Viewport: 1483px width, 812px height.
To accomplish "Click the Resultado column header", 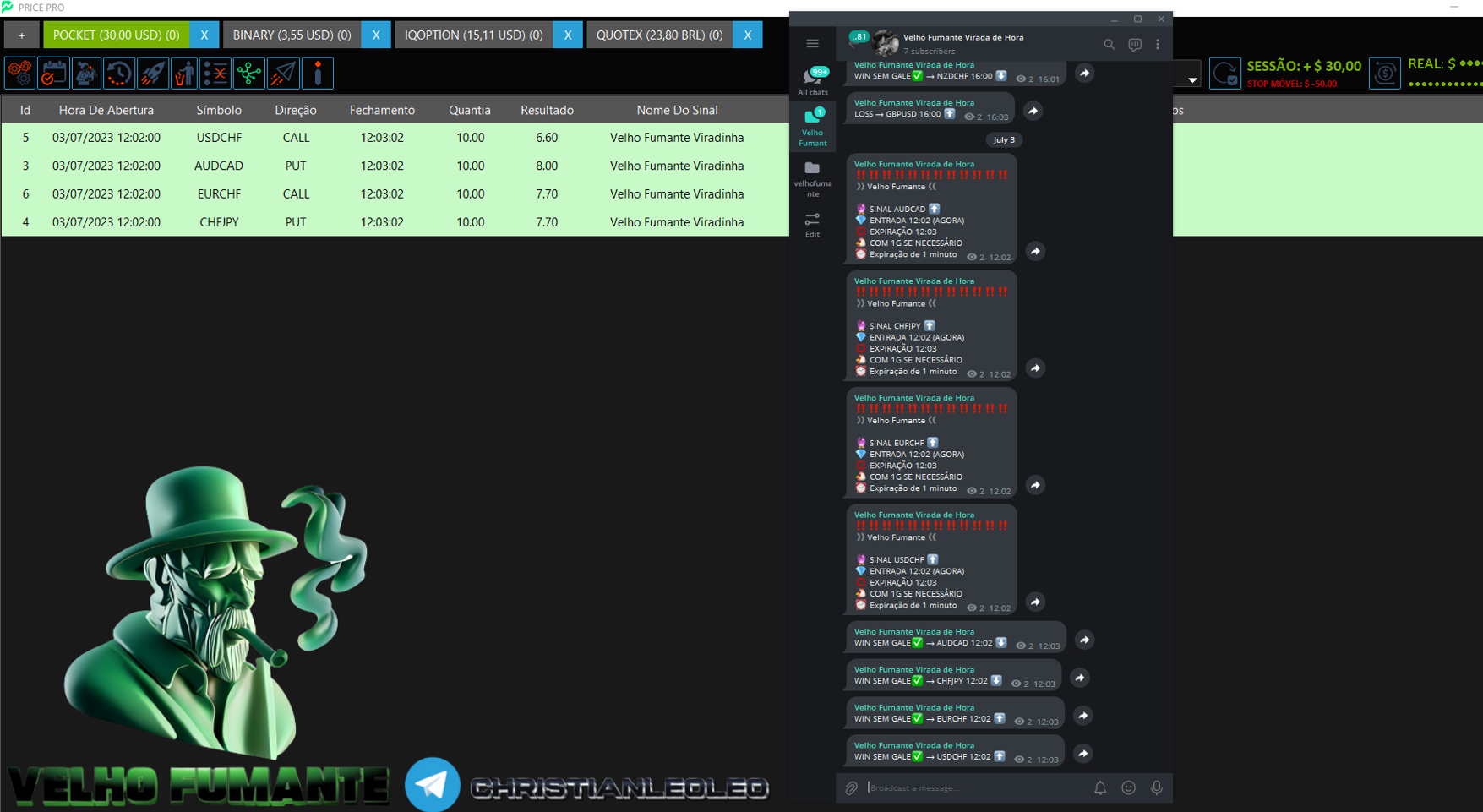I will click(547, 110).
